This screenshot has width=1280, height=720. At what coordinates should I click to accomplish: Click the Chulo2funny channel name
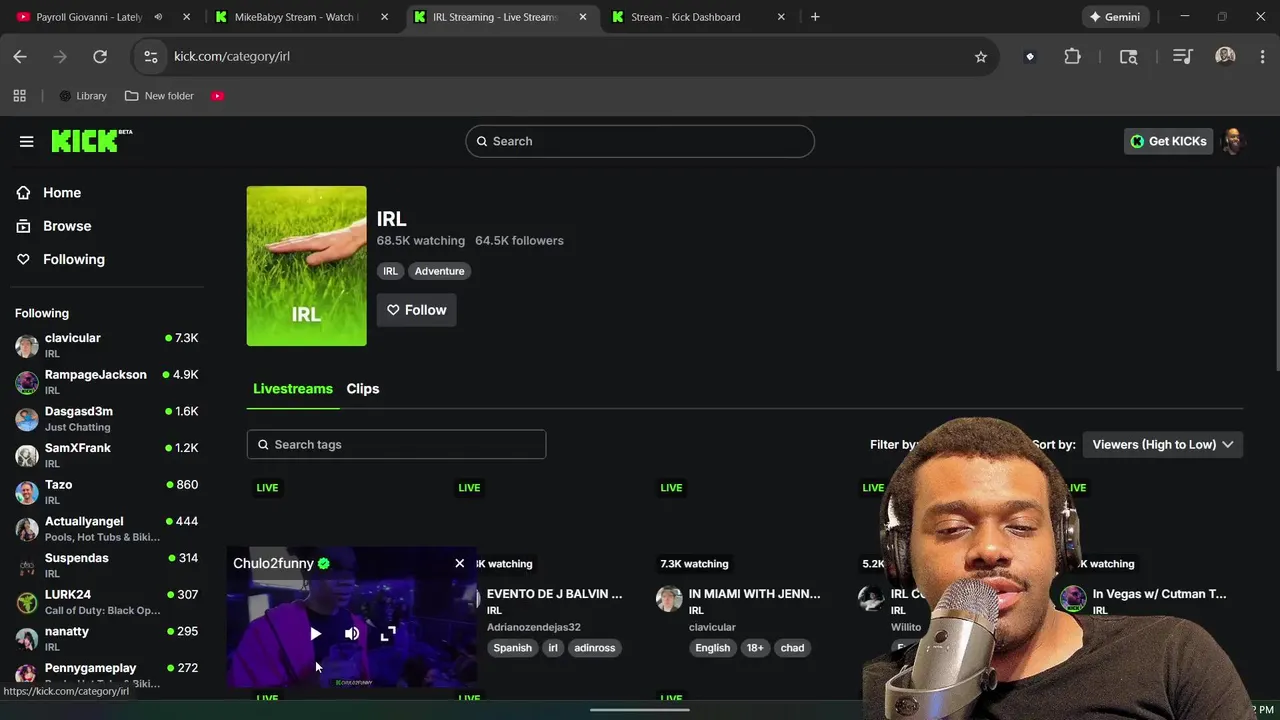coord(273,564)
